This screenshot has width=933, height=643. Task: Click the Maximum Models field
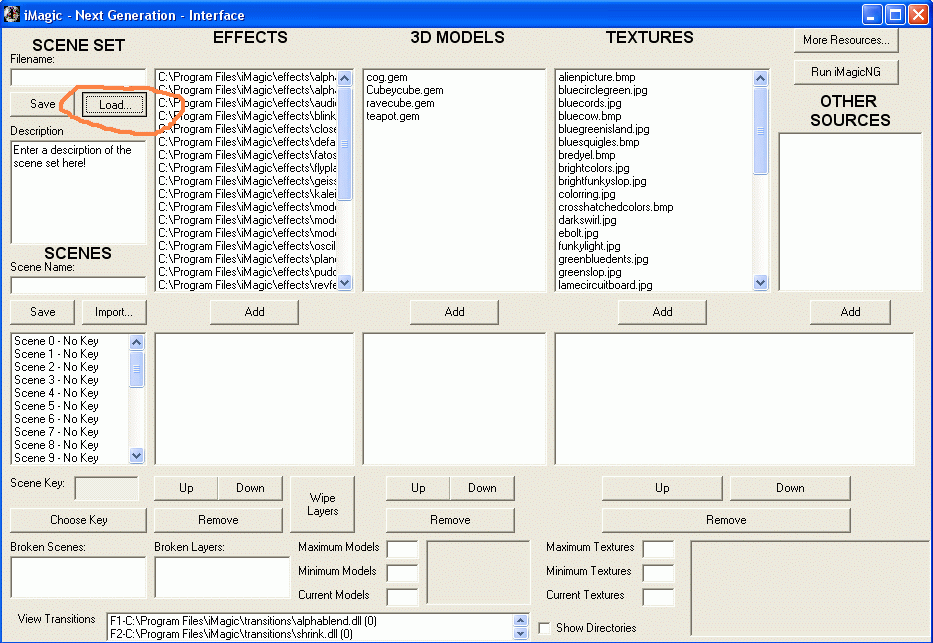[x=402, y=548]
